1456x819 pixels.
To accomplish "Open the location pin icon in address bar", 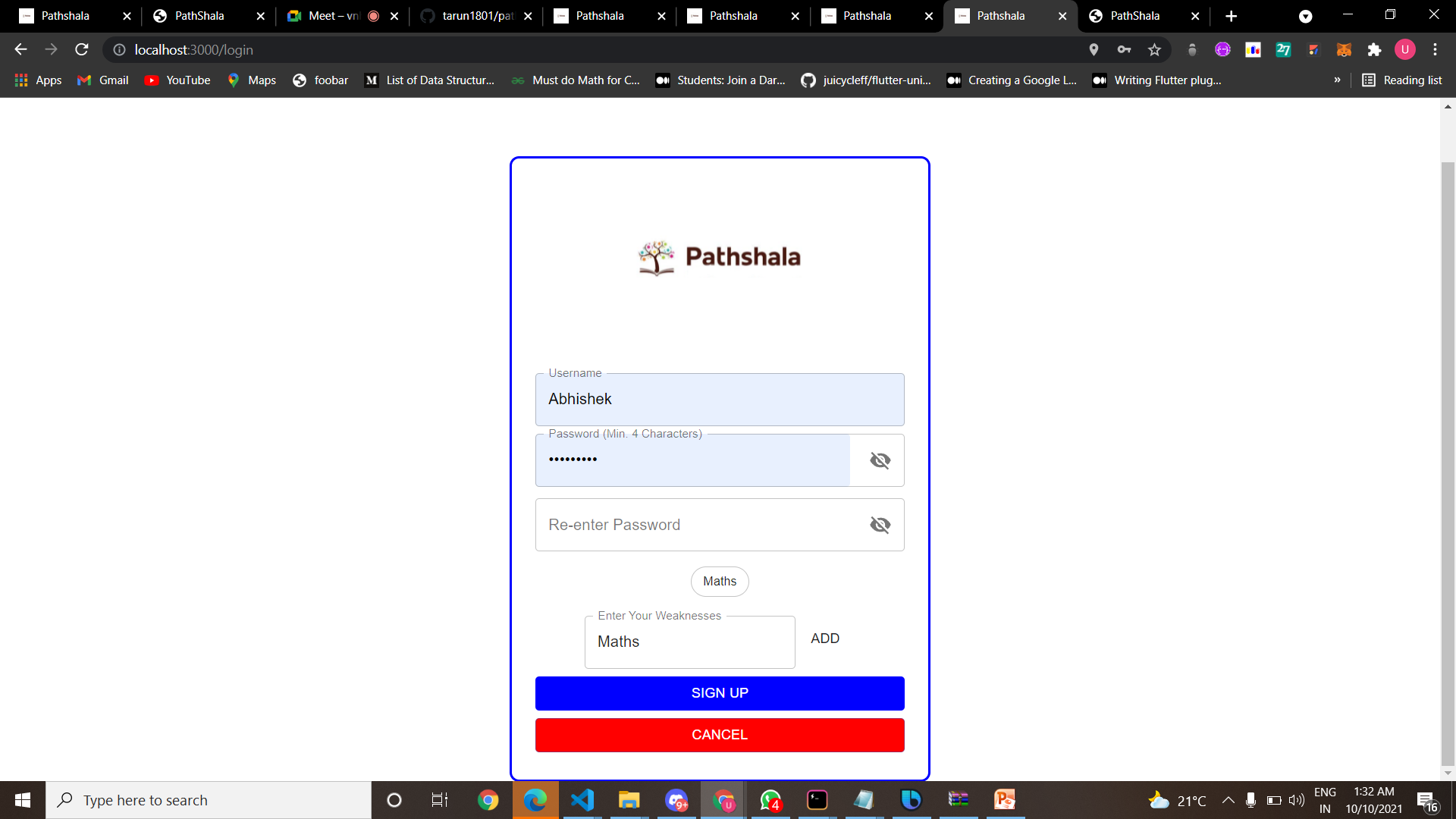I will pos(1094,49).
